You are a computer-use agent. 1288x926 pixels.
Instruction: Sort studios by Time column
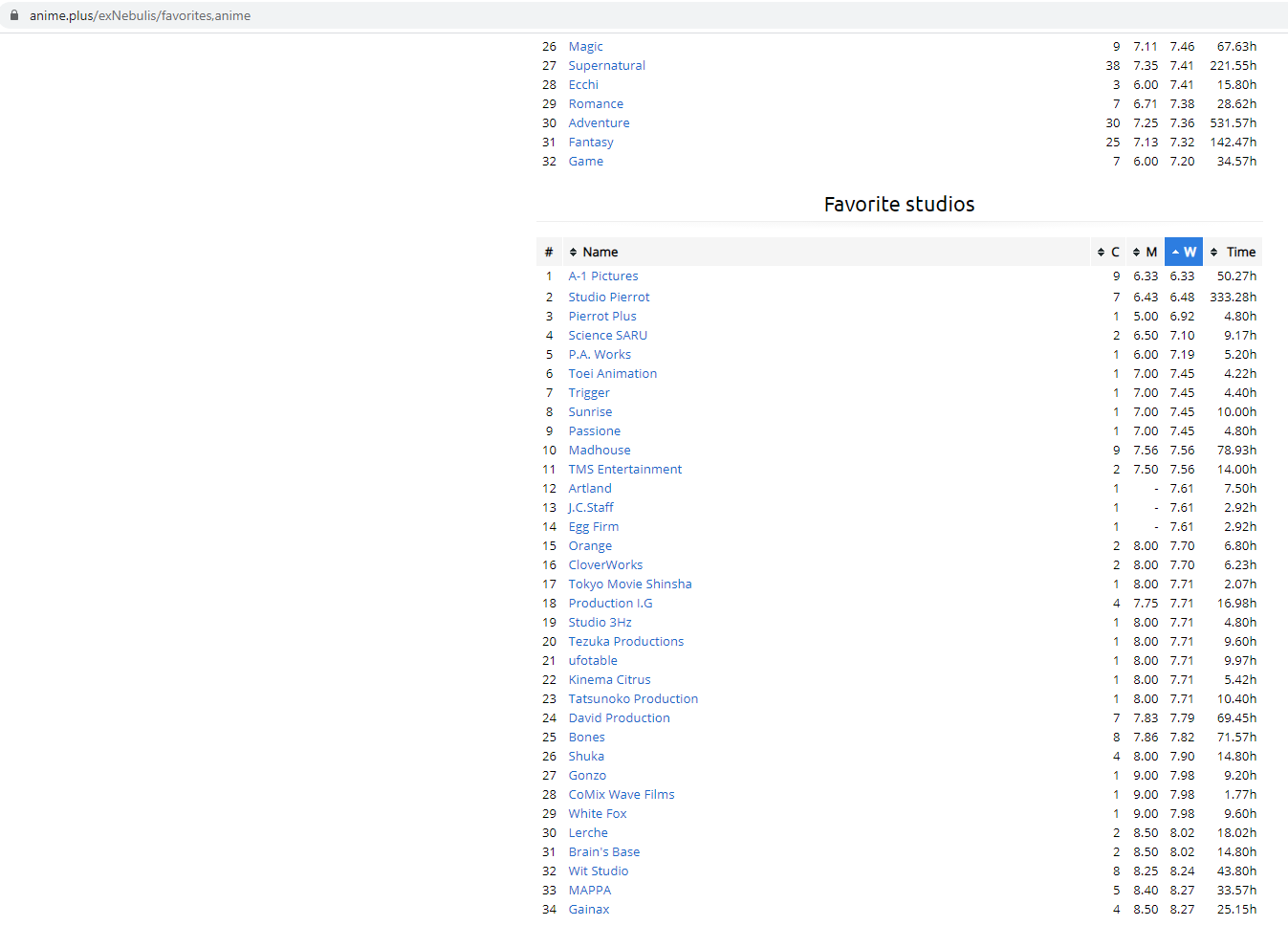pyautogui.click(x=1233, y=252)
